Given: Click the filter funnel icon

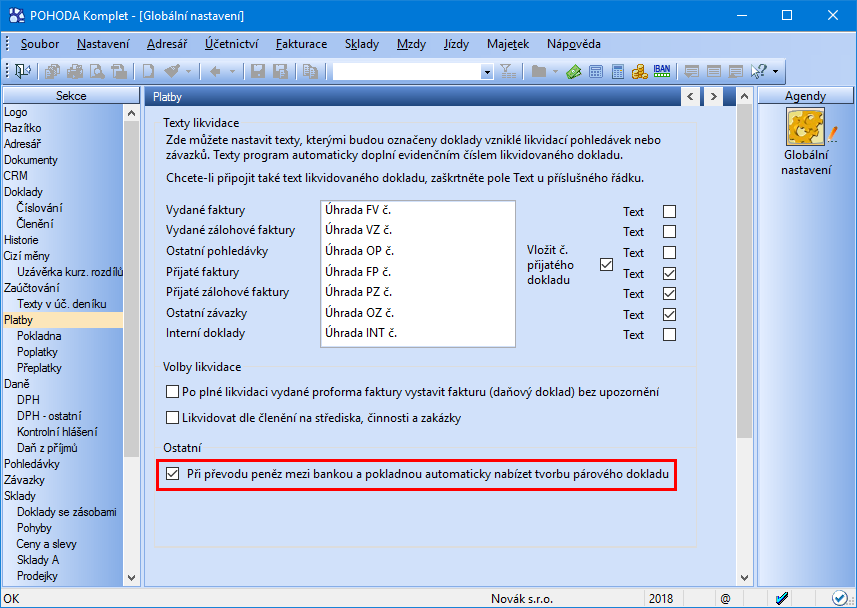Looking at the screenshot, I should (508, 71).
